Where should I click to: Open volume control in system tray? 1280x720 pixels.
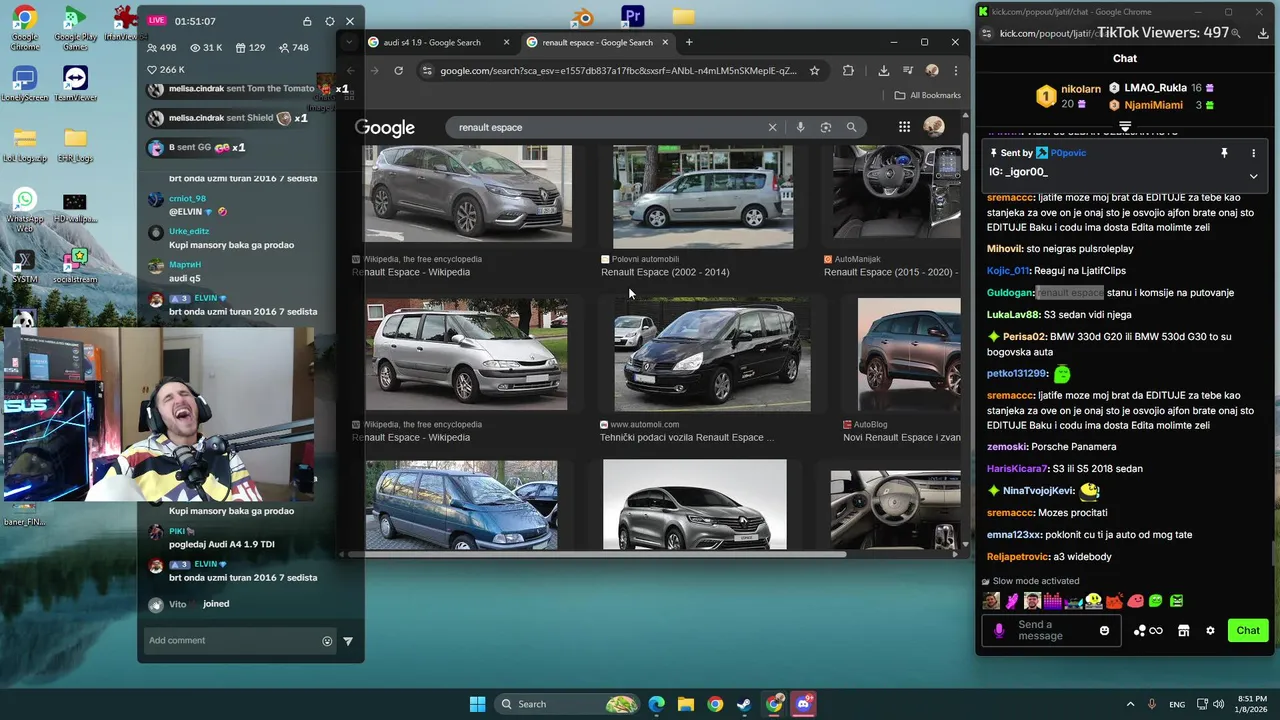click(x=1218, y=704)
